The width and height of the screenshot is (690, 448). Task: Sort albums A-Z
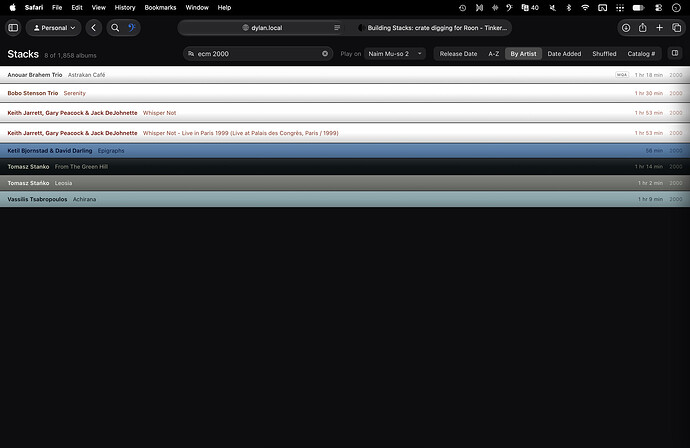point(493,54)
